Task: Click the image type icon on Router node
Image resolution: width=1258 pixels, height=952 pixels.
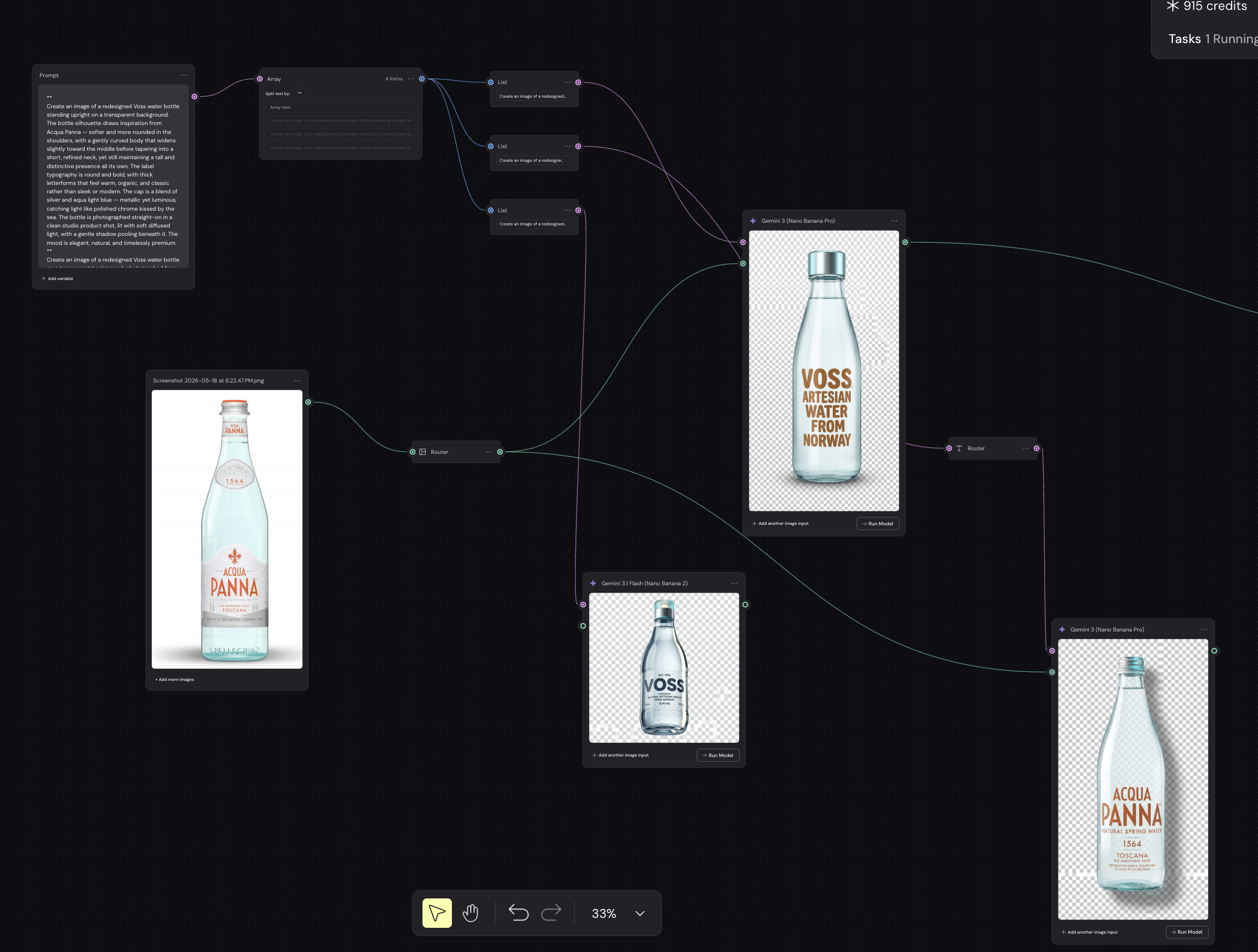Action: point(422,452)
